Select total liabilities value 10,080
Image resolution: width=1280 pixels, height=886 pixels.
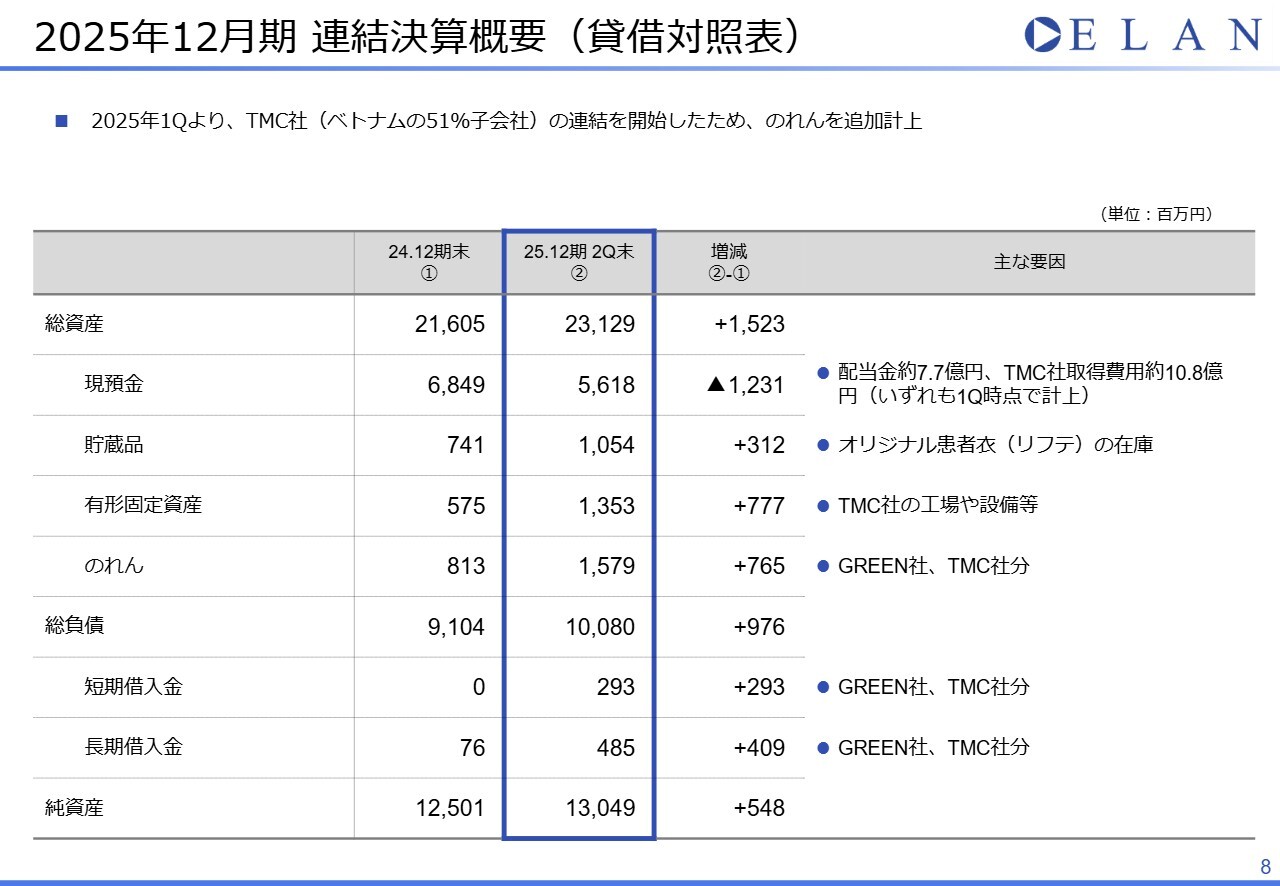pos(600,627)
